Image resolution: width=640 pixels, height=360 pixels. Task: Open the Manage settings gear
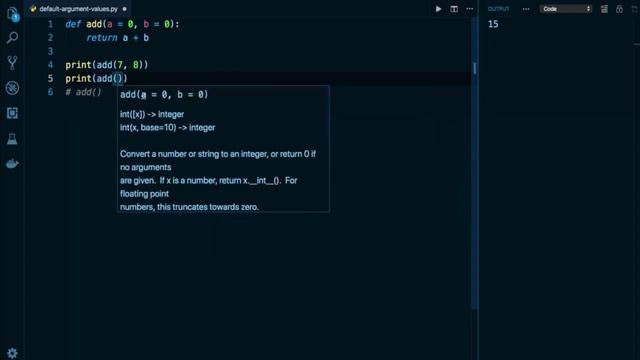tap(12, 353)
